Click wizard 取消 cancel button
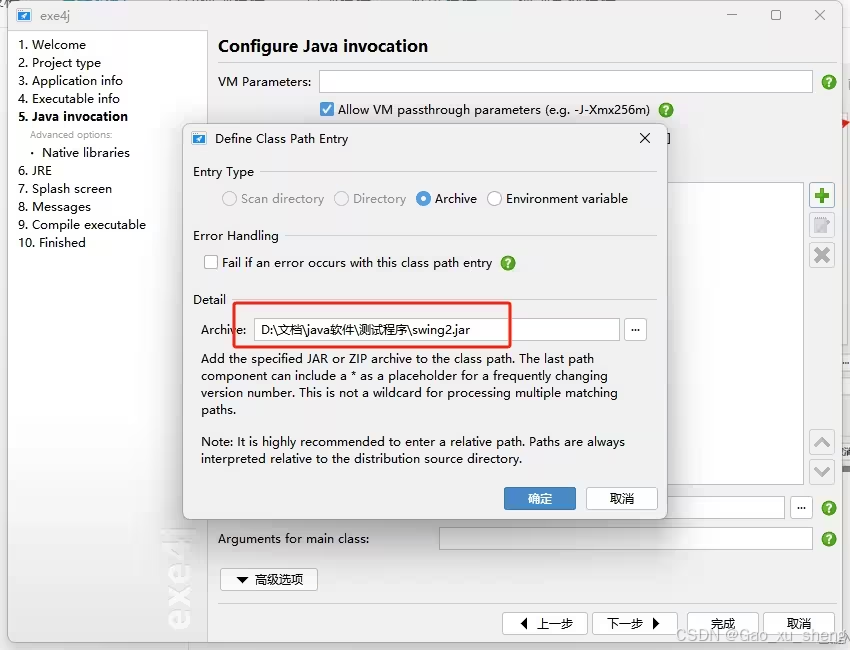 pyautogui.click(x=799, y=623)
